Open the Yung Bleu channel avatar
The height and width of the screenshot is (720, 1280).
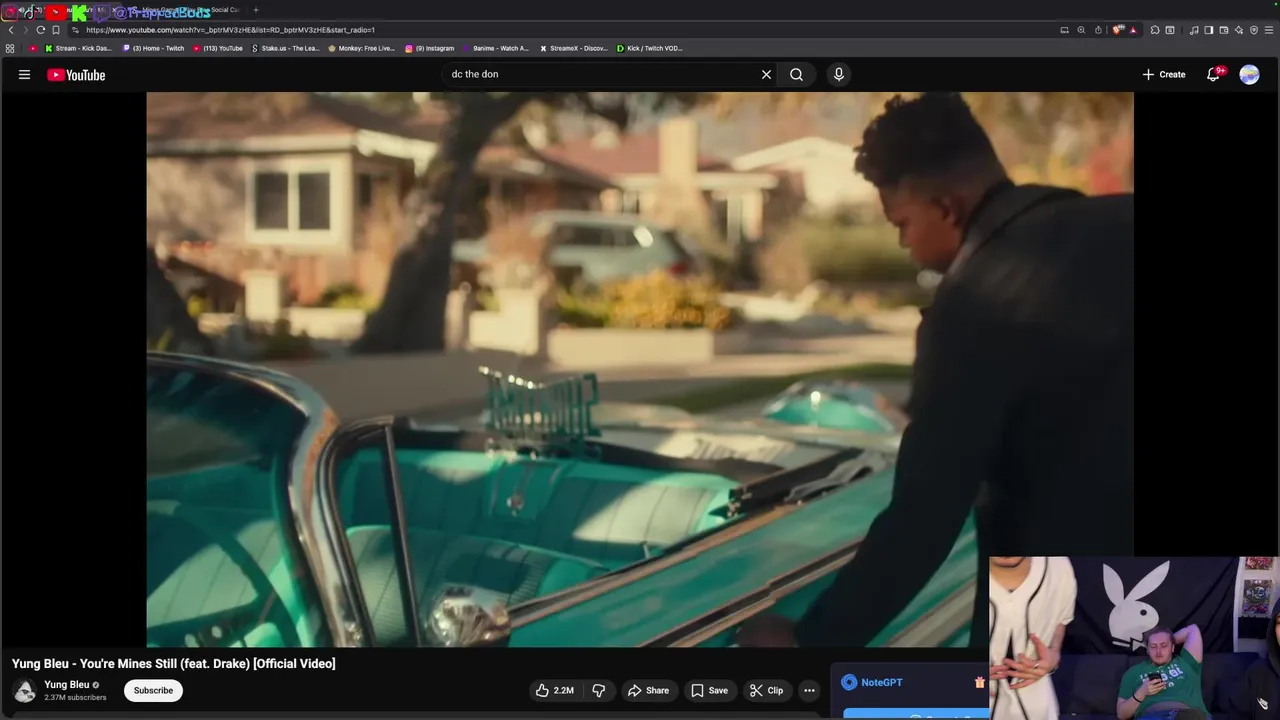[x=25, y=691]
